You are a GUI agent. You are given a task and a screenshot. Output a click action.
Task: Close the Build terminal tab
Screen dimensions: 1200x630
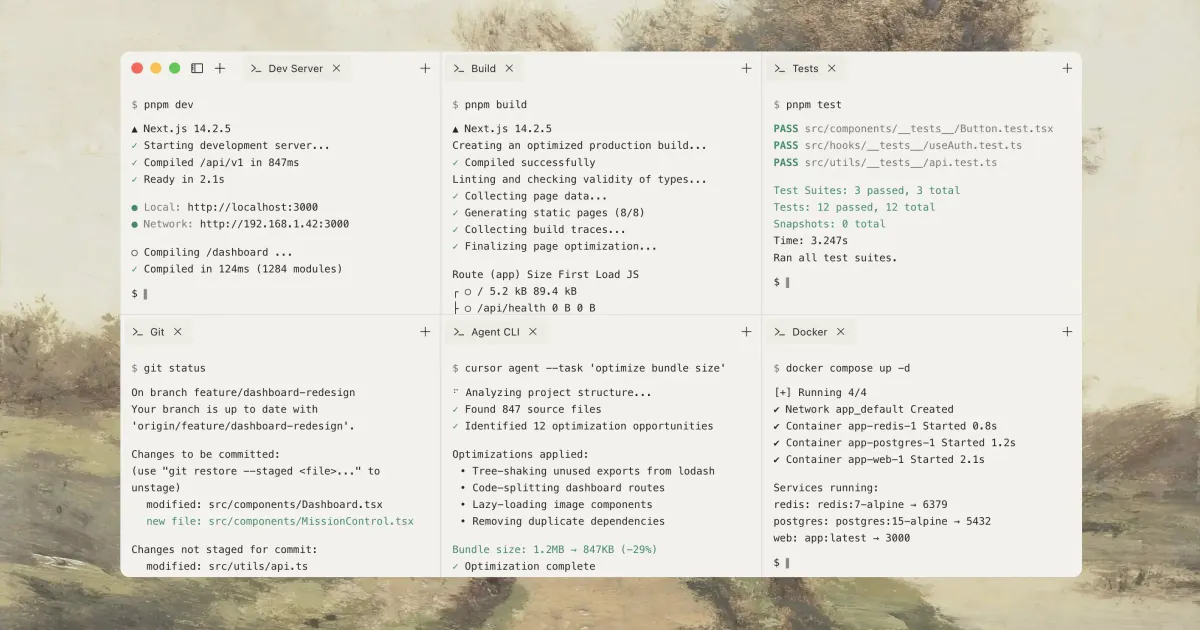(x=509, y=69)
